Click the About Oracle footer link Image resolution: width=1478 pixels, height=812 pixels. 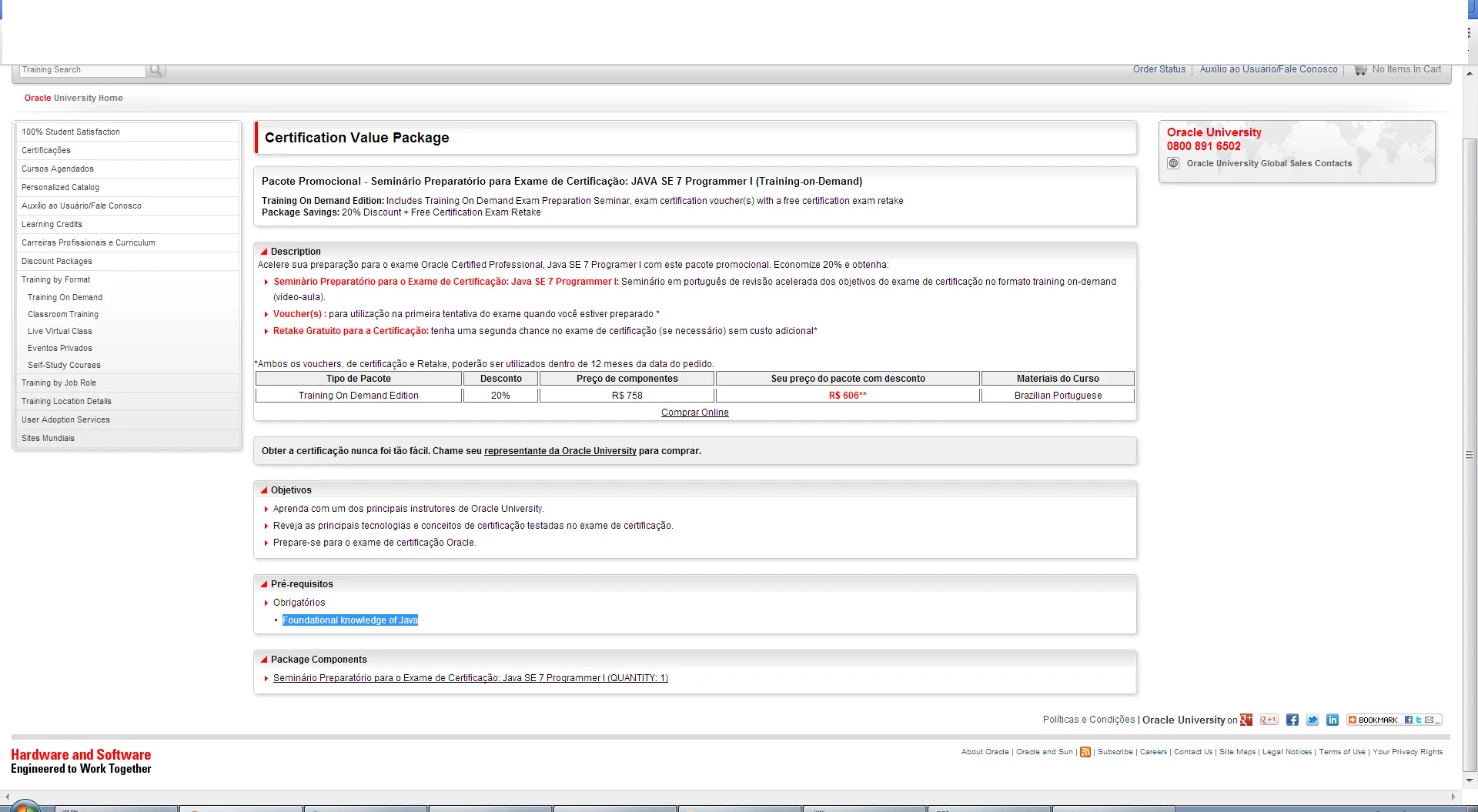[x=985, y=752]
